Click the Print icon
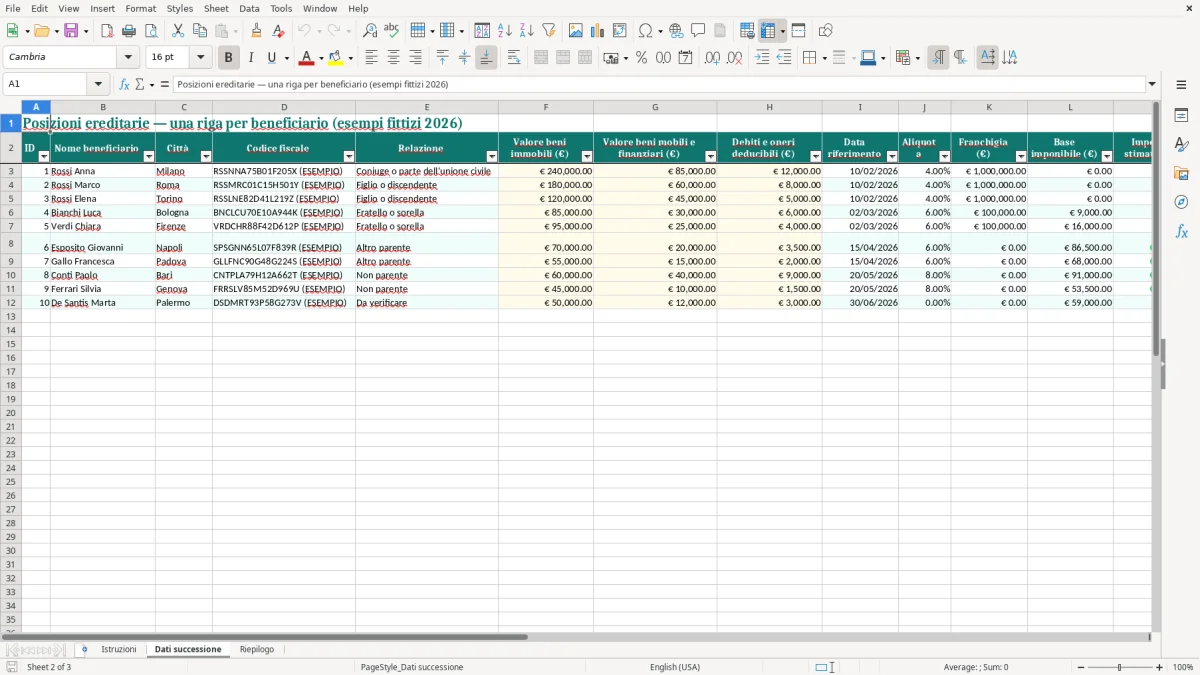 click(x=129, y=31)
